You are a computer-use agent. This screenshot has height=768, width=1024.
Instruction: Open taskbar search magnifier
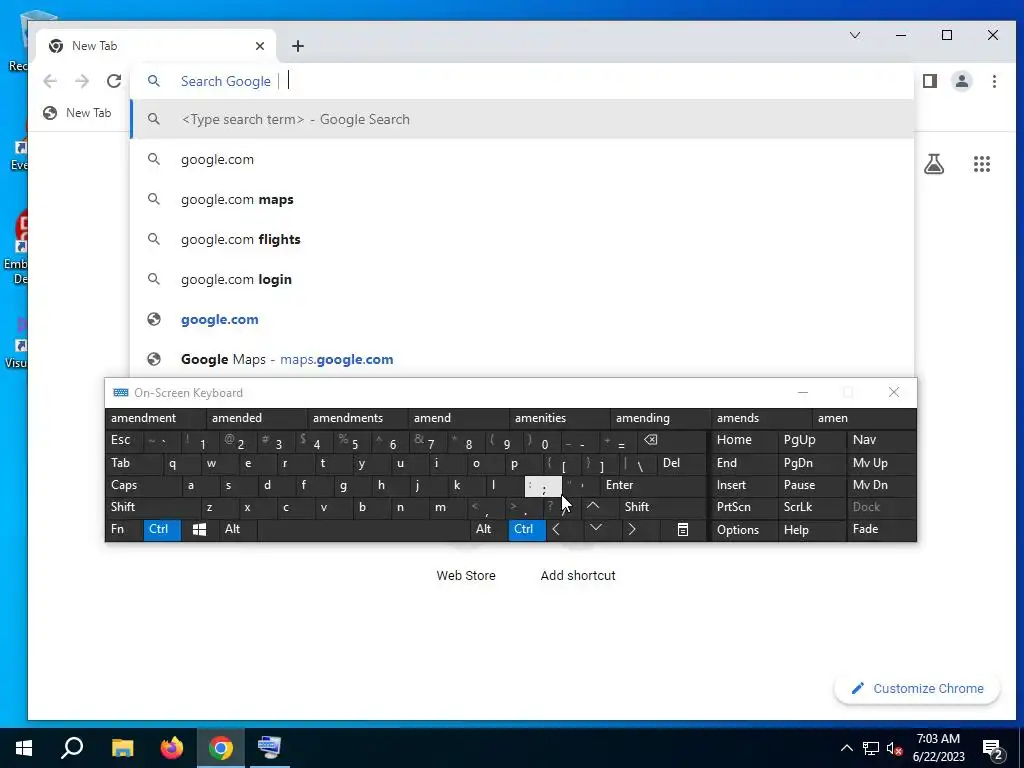coord(72,748)
